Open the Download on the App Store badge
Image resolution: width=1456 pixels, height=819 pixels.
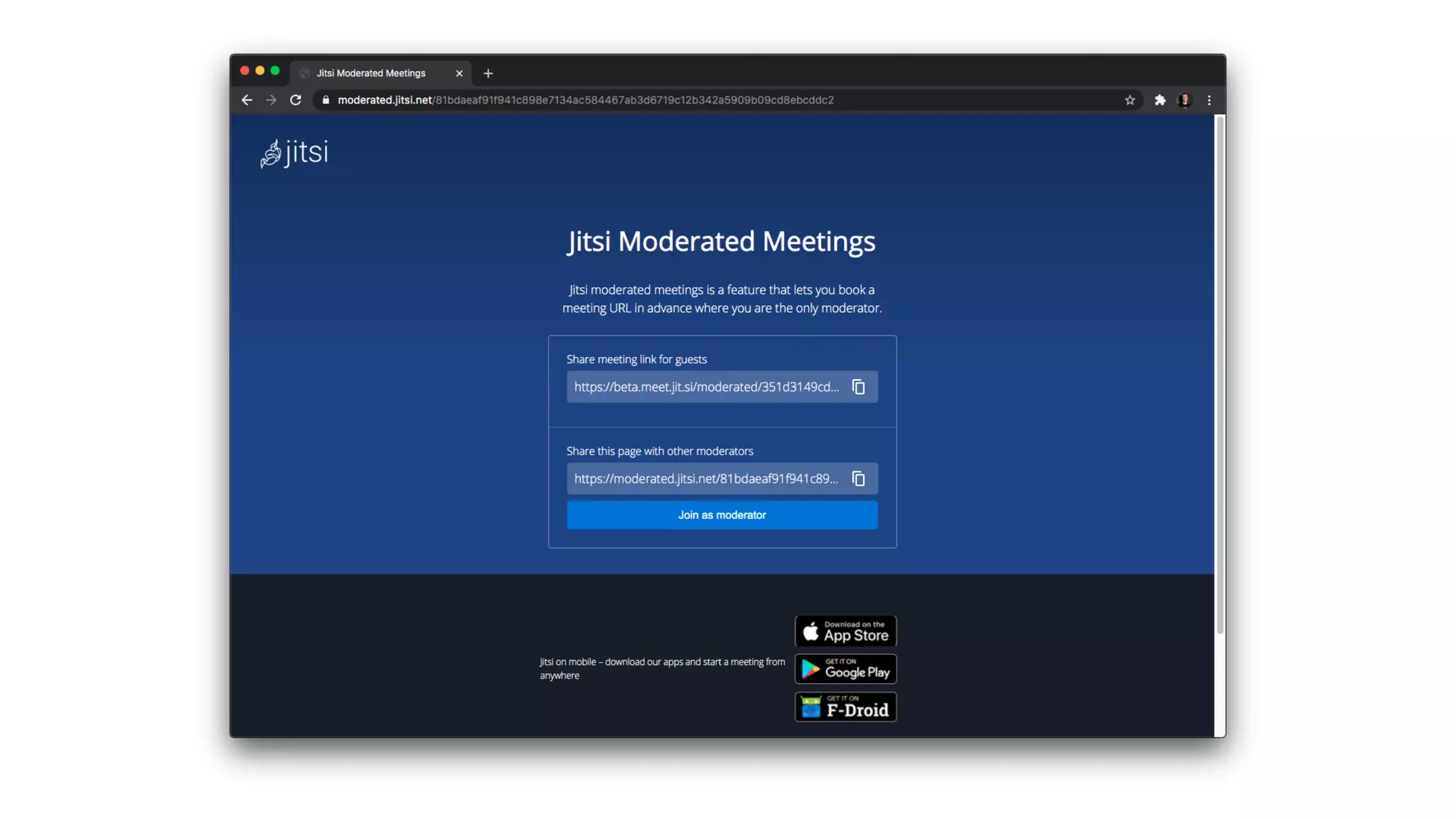coord(845,631)
